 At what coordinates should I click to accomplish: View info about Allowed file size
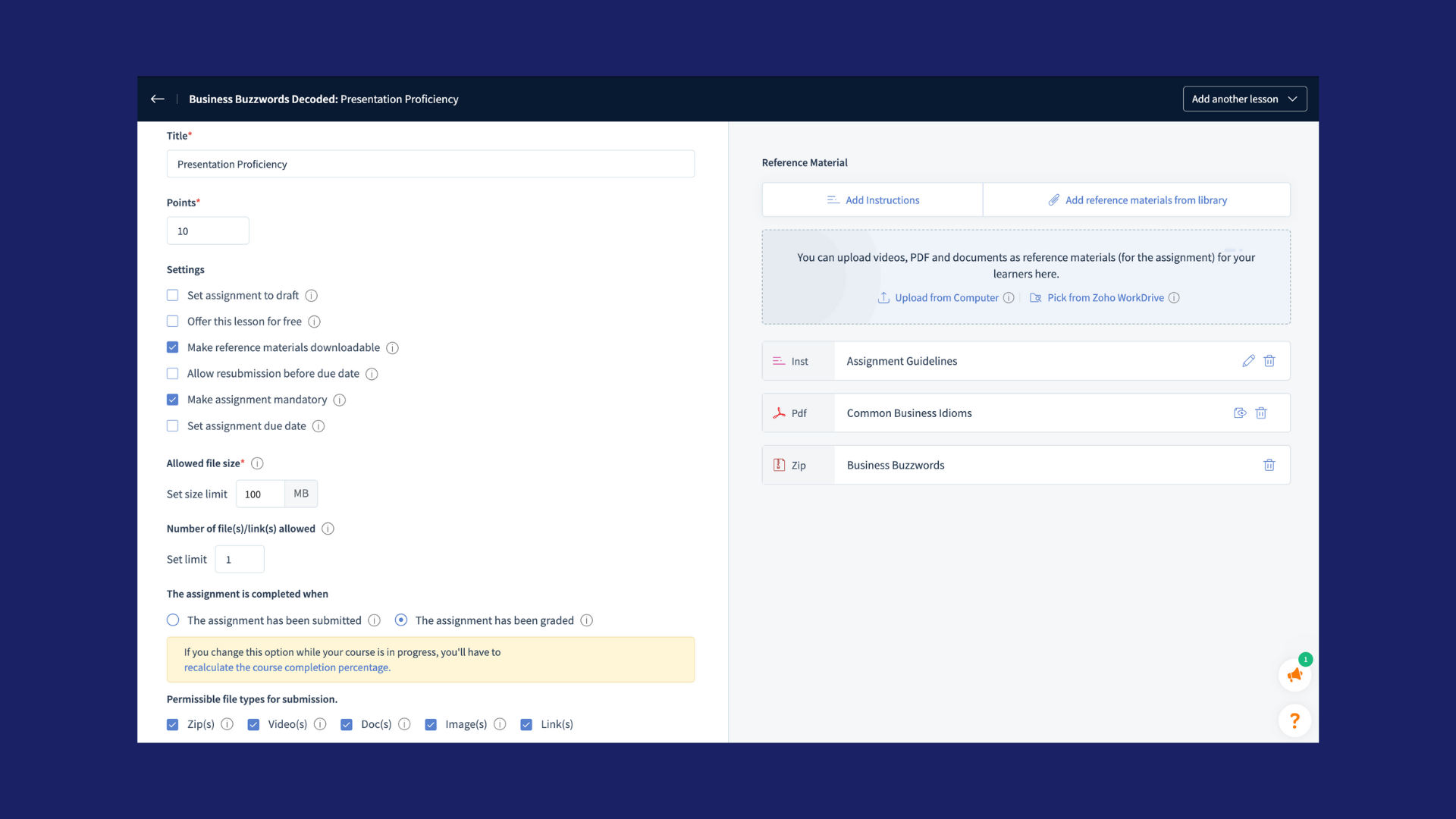point(257,463)
